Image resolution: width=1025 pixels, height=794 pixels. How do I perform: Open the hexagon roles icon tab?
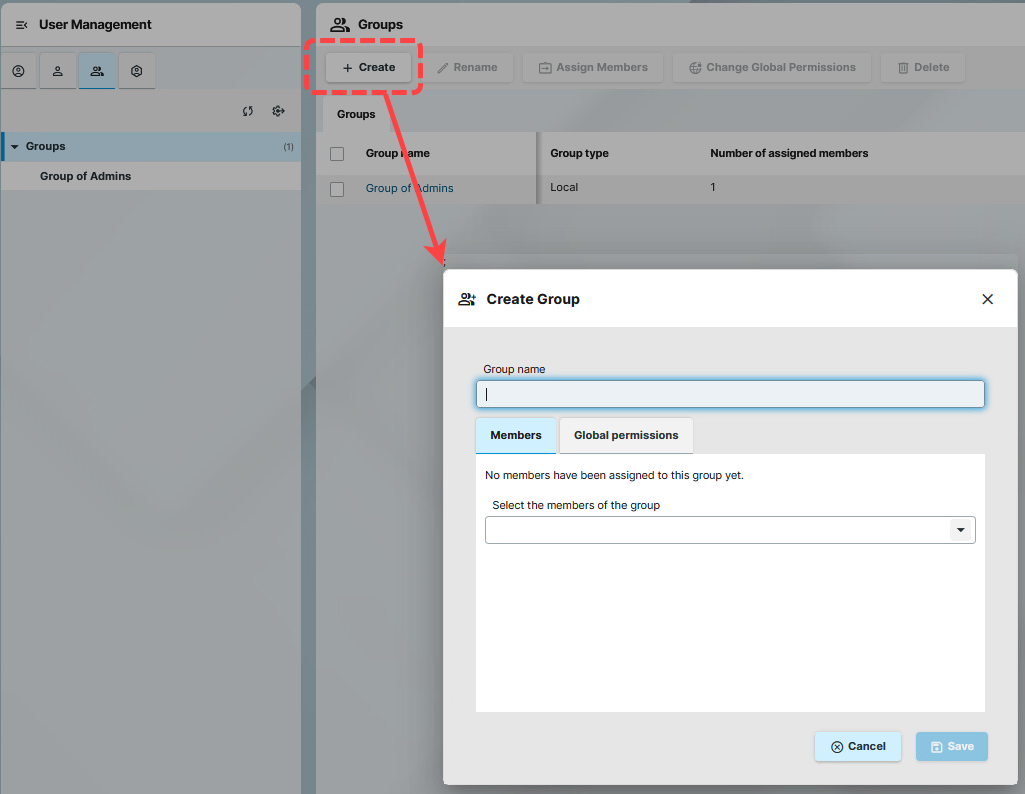tap(137, 71)
